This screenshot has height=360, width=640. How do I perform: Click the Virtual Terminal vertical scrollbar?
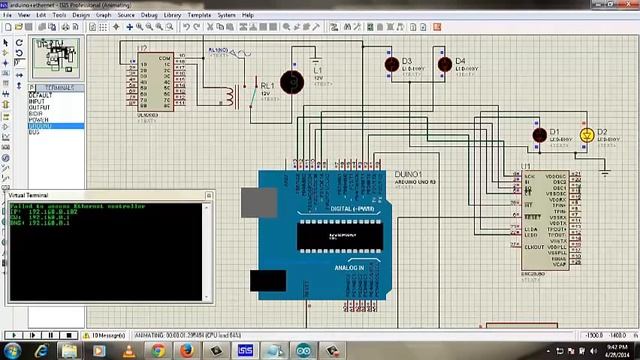pos(206,252)
